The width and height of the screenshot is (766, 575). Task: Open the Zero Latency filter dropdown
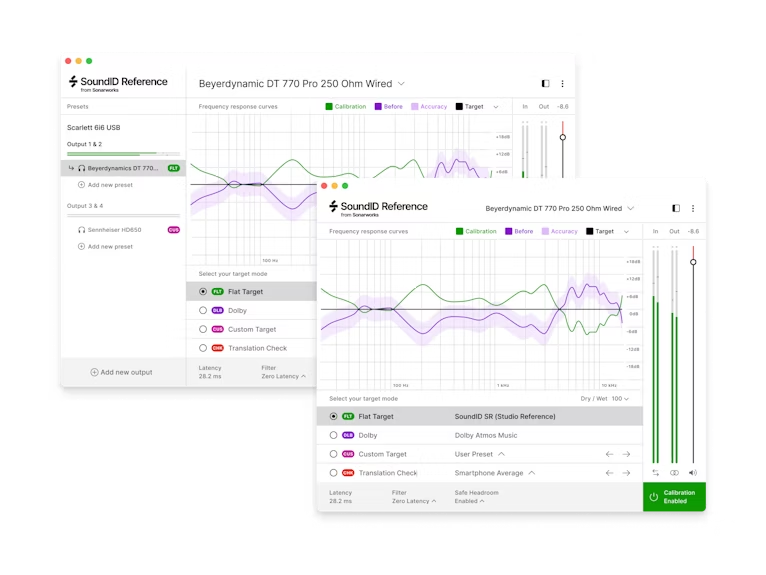(x=411, y=501)
